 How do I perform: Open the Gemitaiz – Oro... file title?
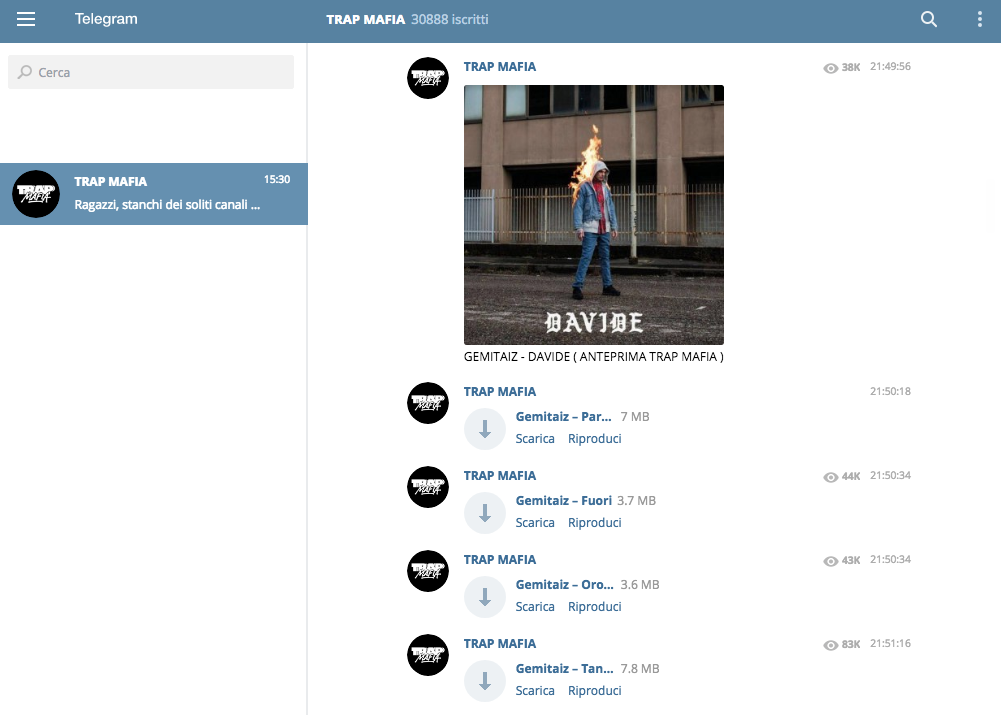pyautogui.click(x=564, y=585)
